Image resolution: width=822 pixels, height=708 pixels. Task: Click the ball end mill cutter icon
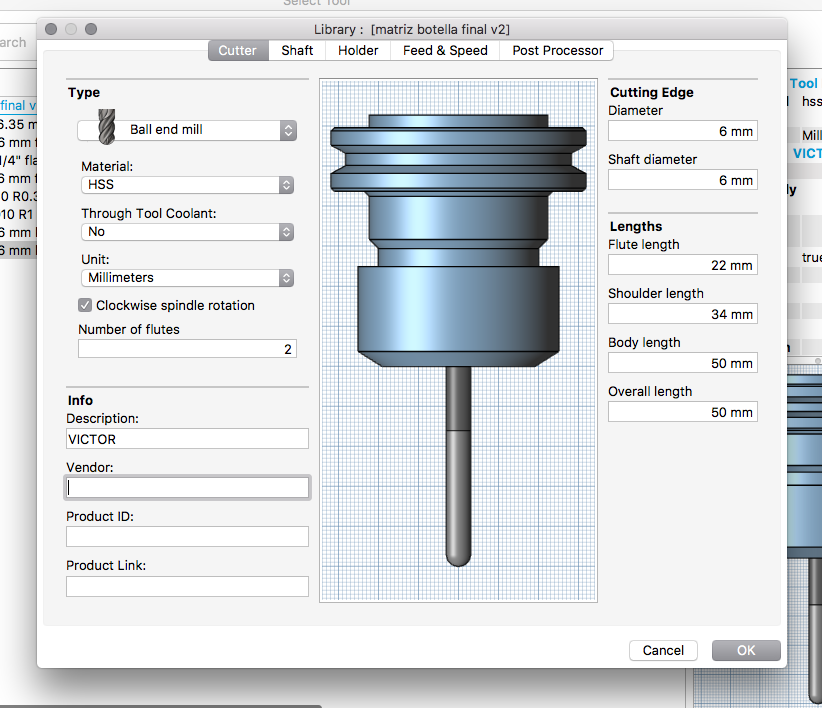click(106, 127)
